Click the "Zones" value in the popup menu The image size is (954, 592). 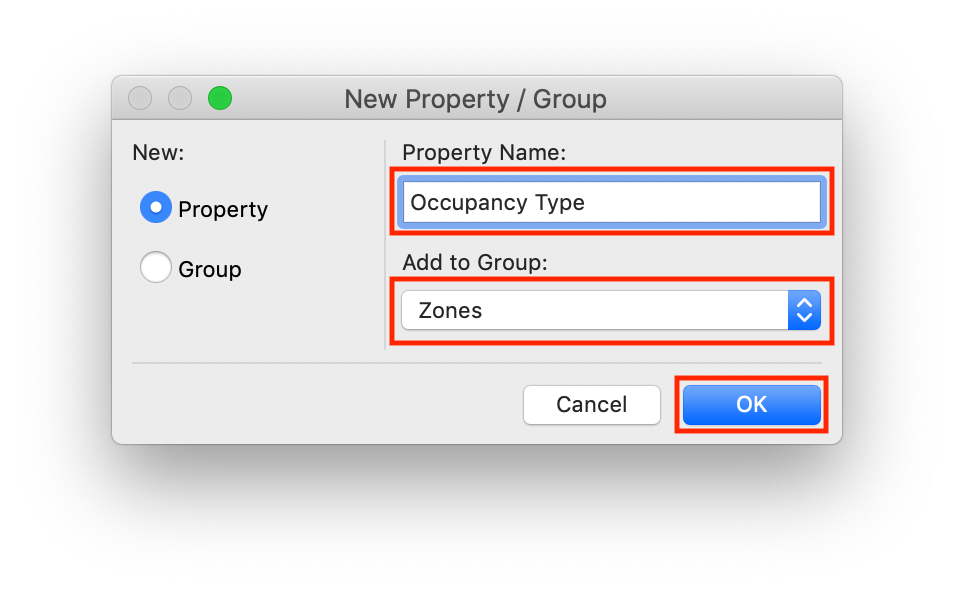coord(450,310)
